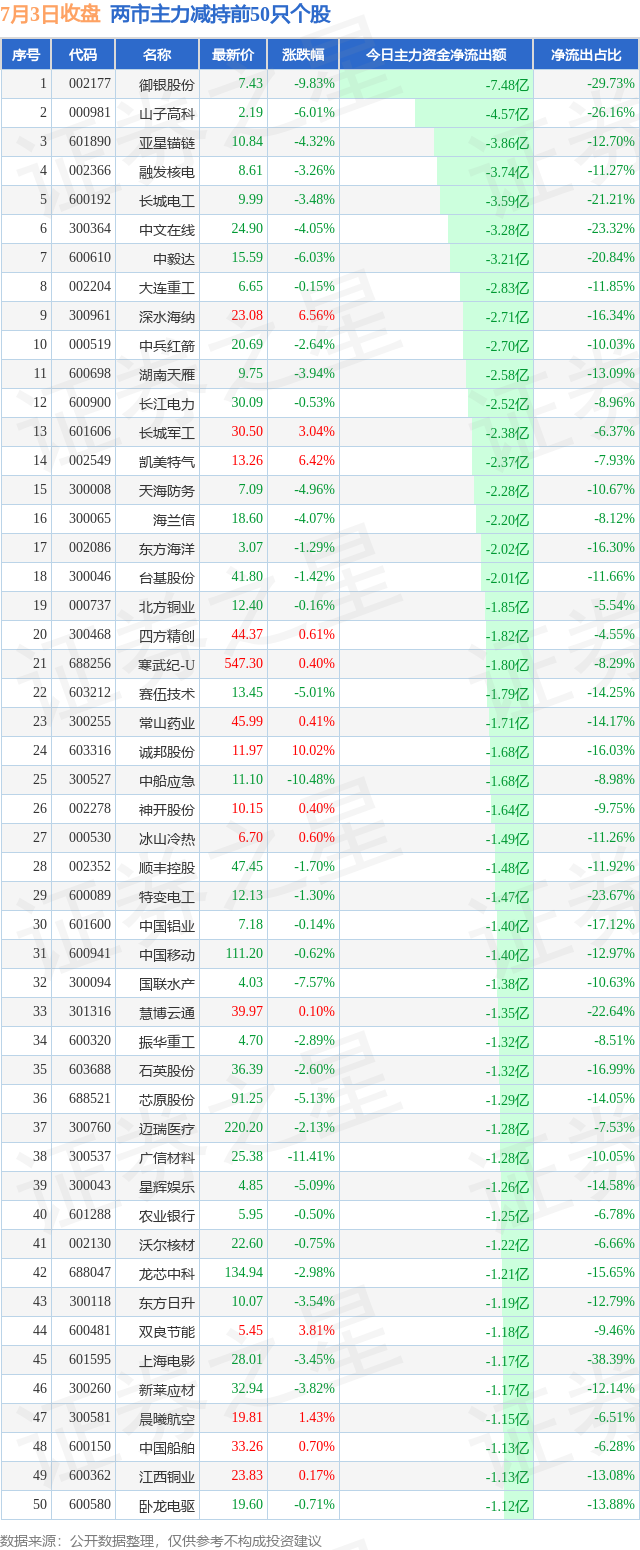Click the 名称 column header
The height and width of the screenshot is (1550, 640).
[157, 55]
